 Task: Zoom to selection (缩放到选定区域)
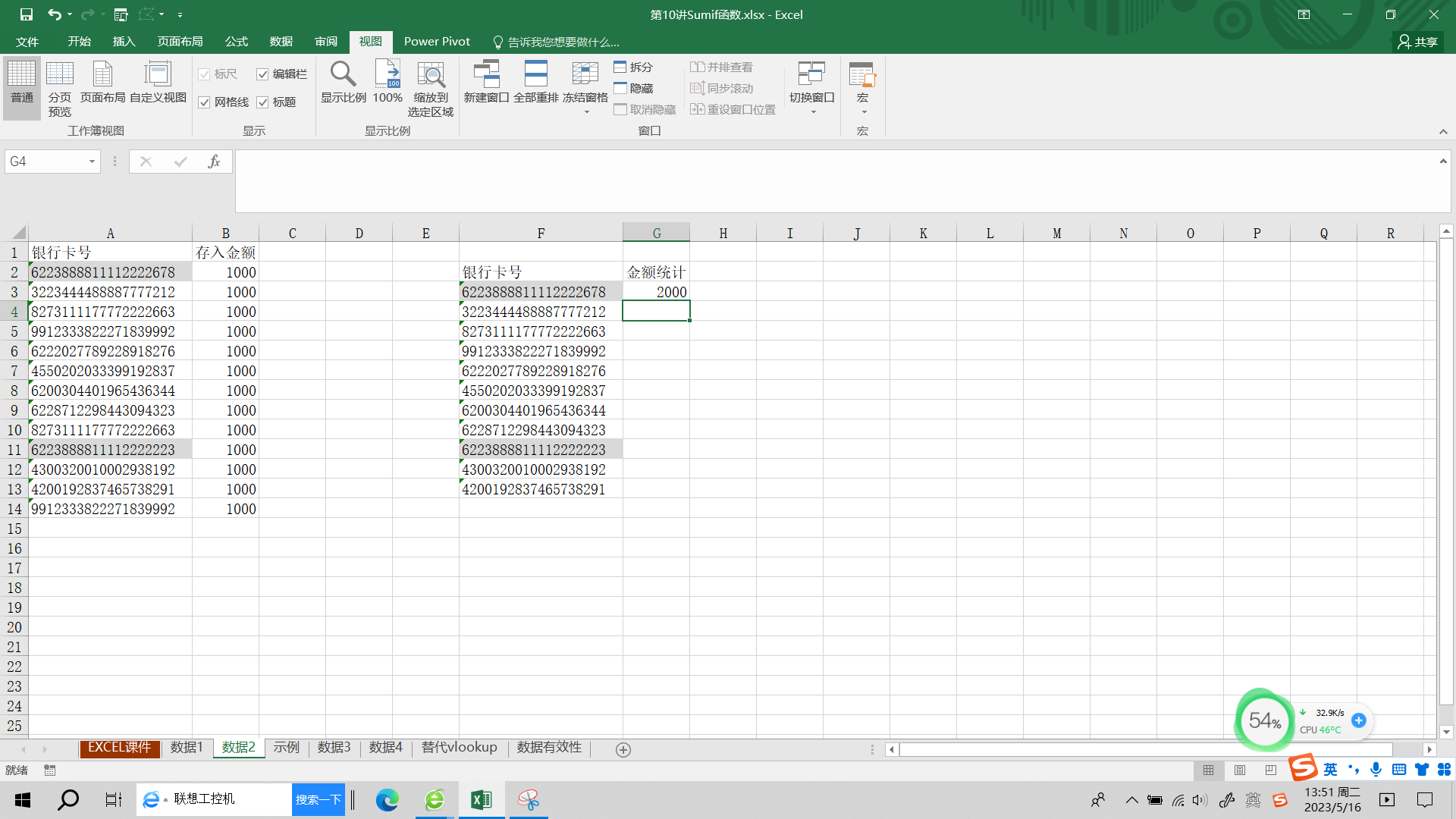coord(431,88)
